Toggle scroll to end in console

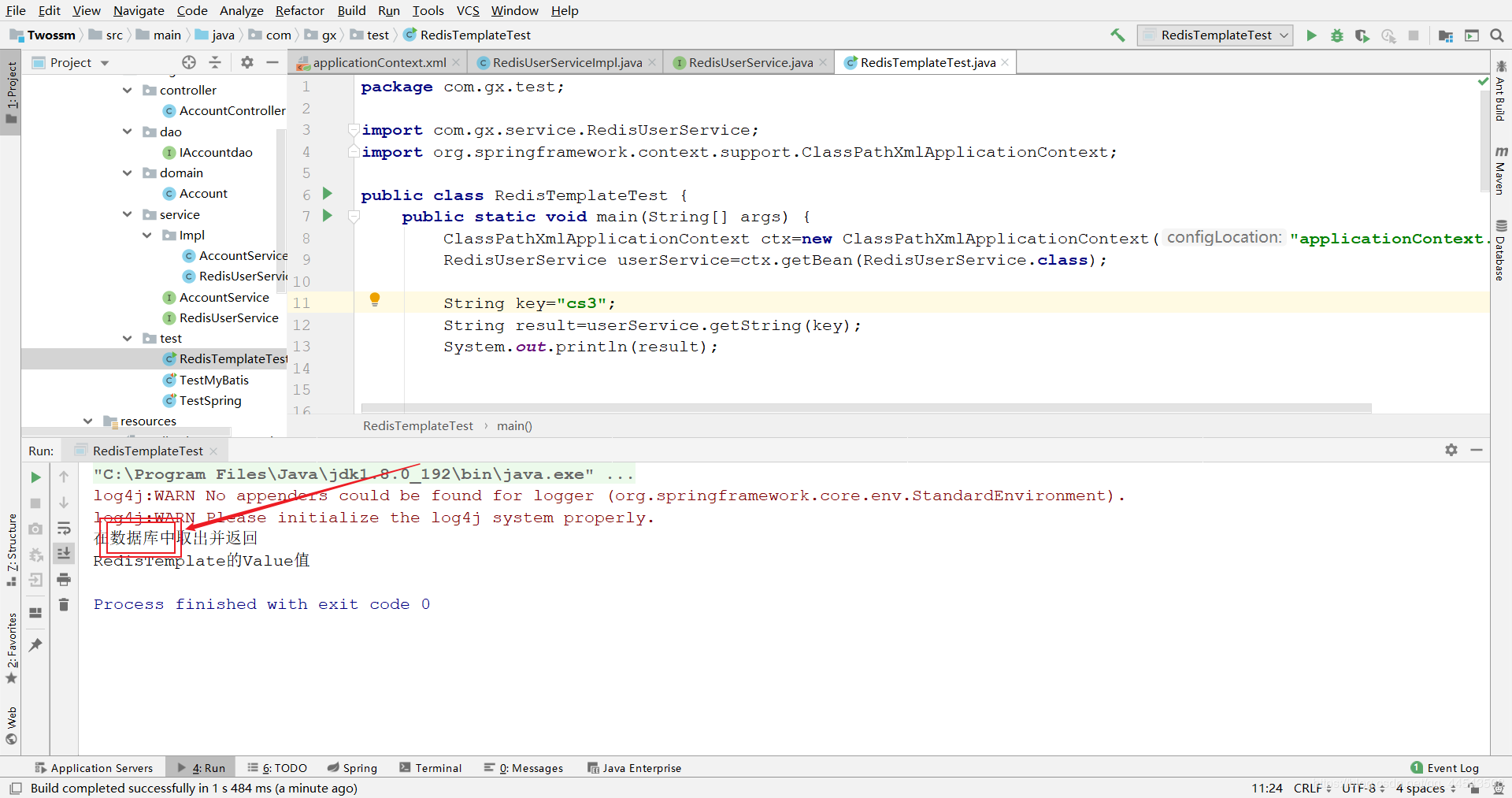pyautogui.click(x=64, y=554)
